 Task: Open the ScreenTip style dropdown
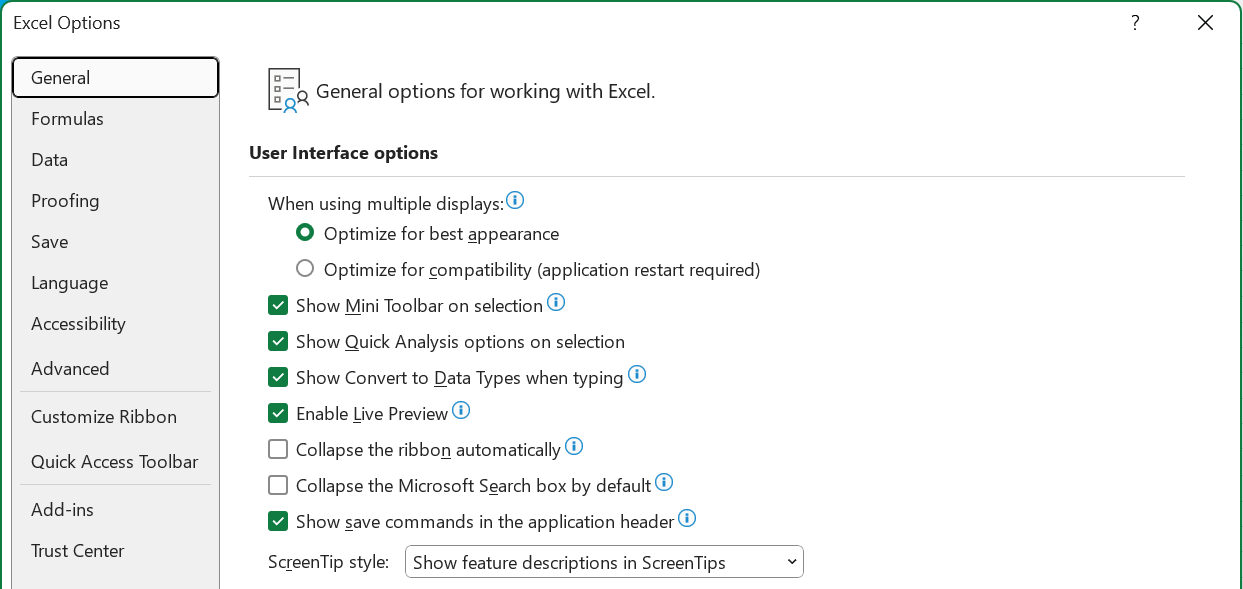point(604,562)
